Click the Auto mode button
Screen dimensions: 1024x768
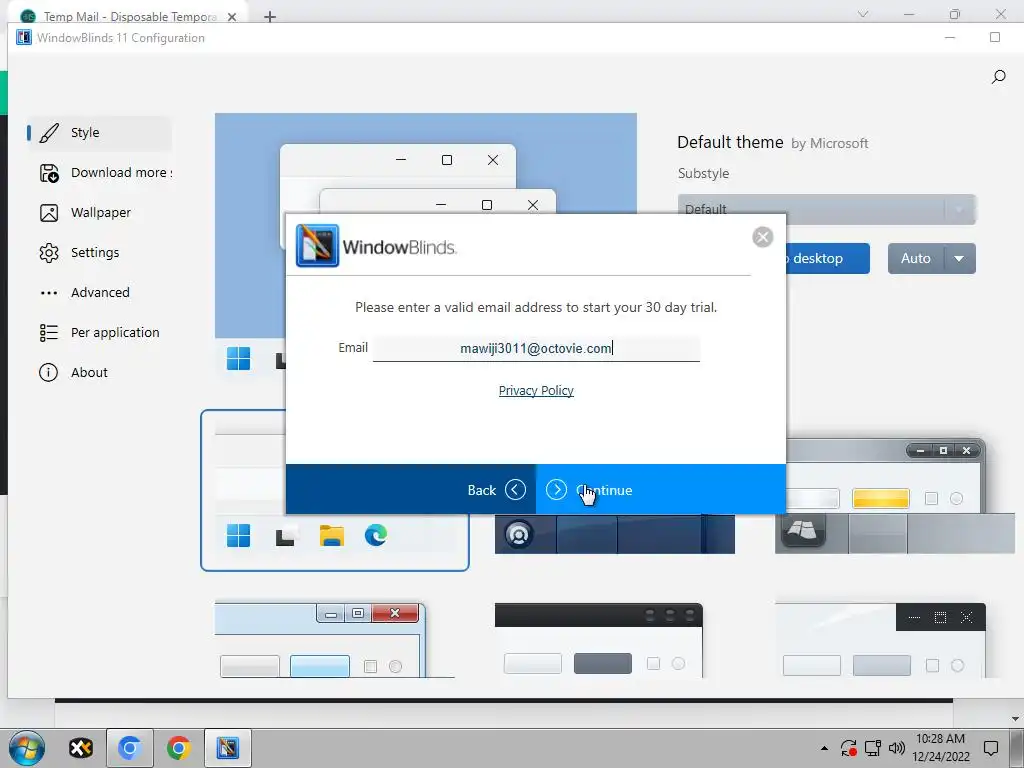click(916, 259)
